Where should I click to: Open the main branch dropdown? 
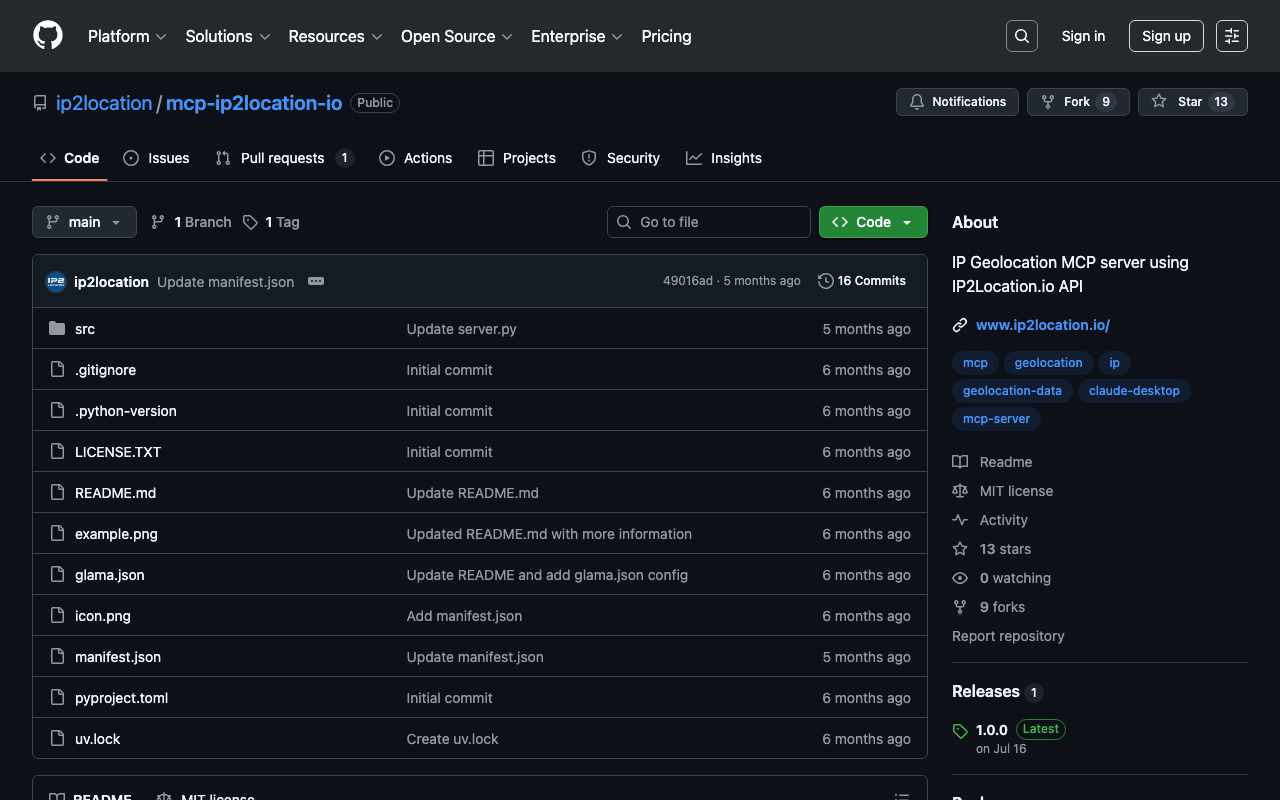point(84,222)
